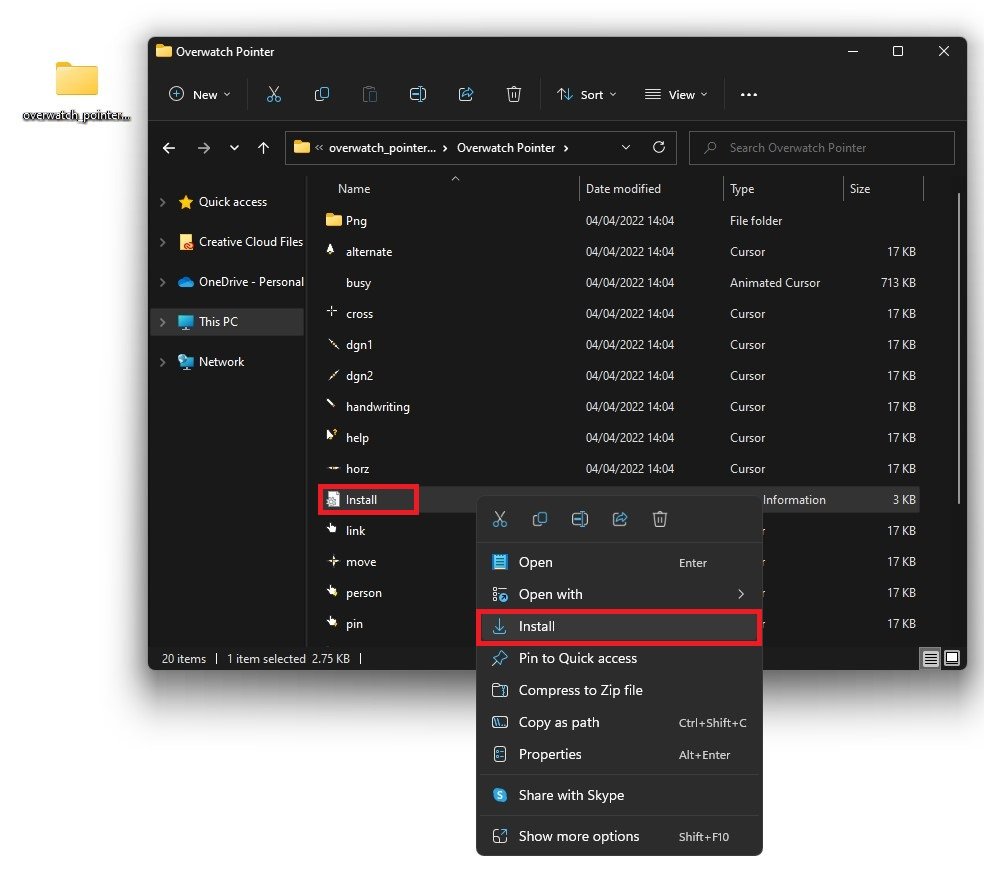This screenshot has height=875, width=984.
Task: Switch to large thumbnails view icon
Action: click(952, 658)
